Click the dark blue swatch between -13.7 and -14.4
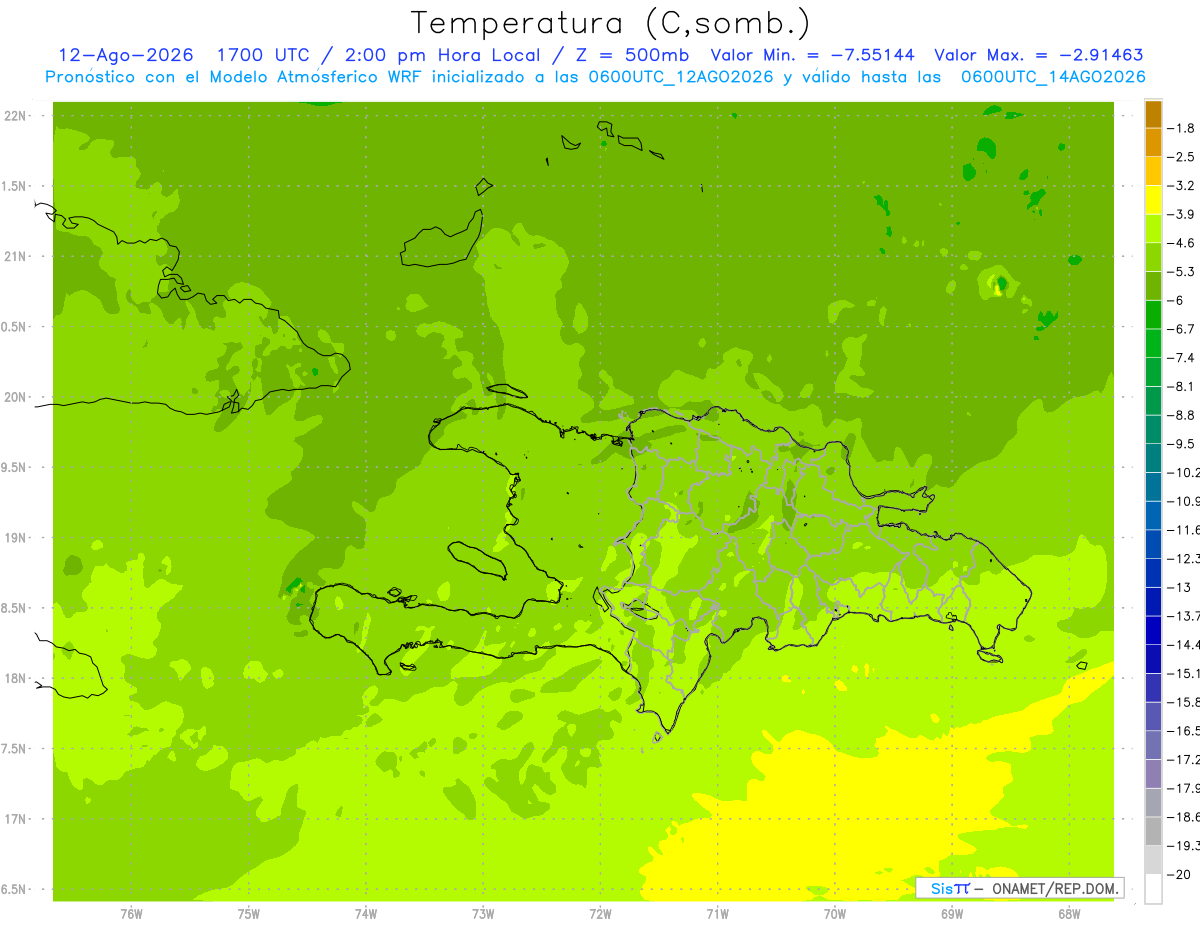1200x927 pixels. (1153, 630)
